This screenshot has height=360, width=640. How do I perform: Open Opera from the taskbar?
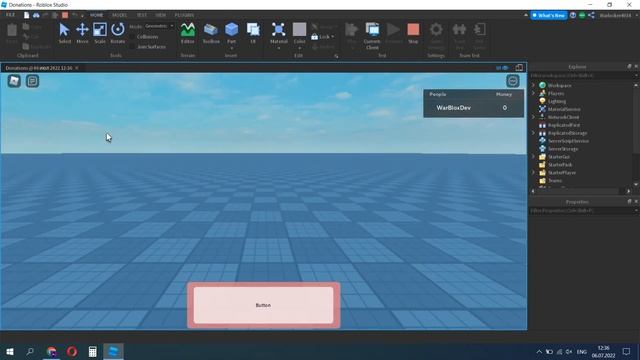click(72, 351)
